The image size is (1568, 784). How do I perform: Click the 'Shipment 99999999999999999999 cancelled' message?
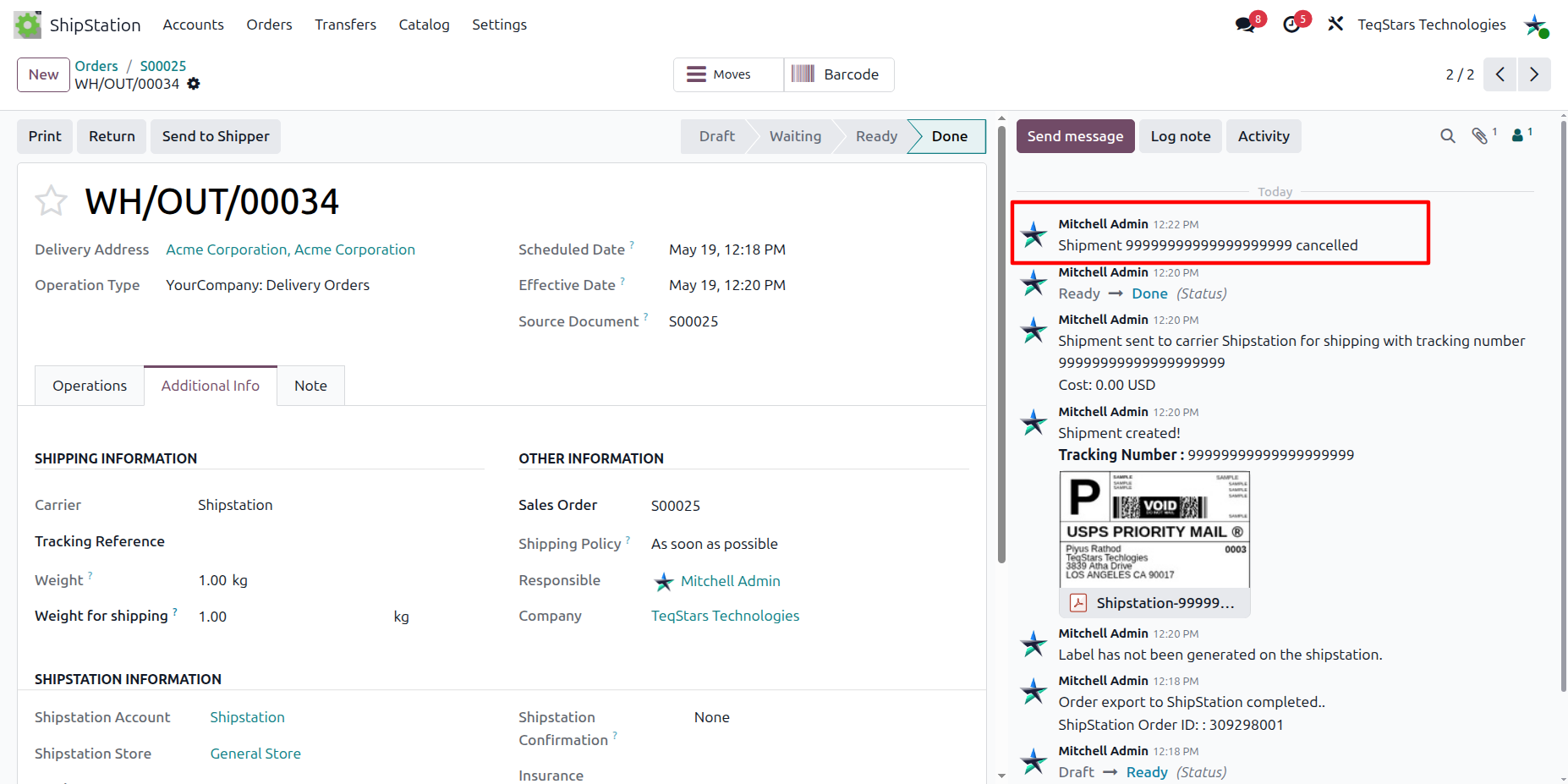click(1208, 245)
